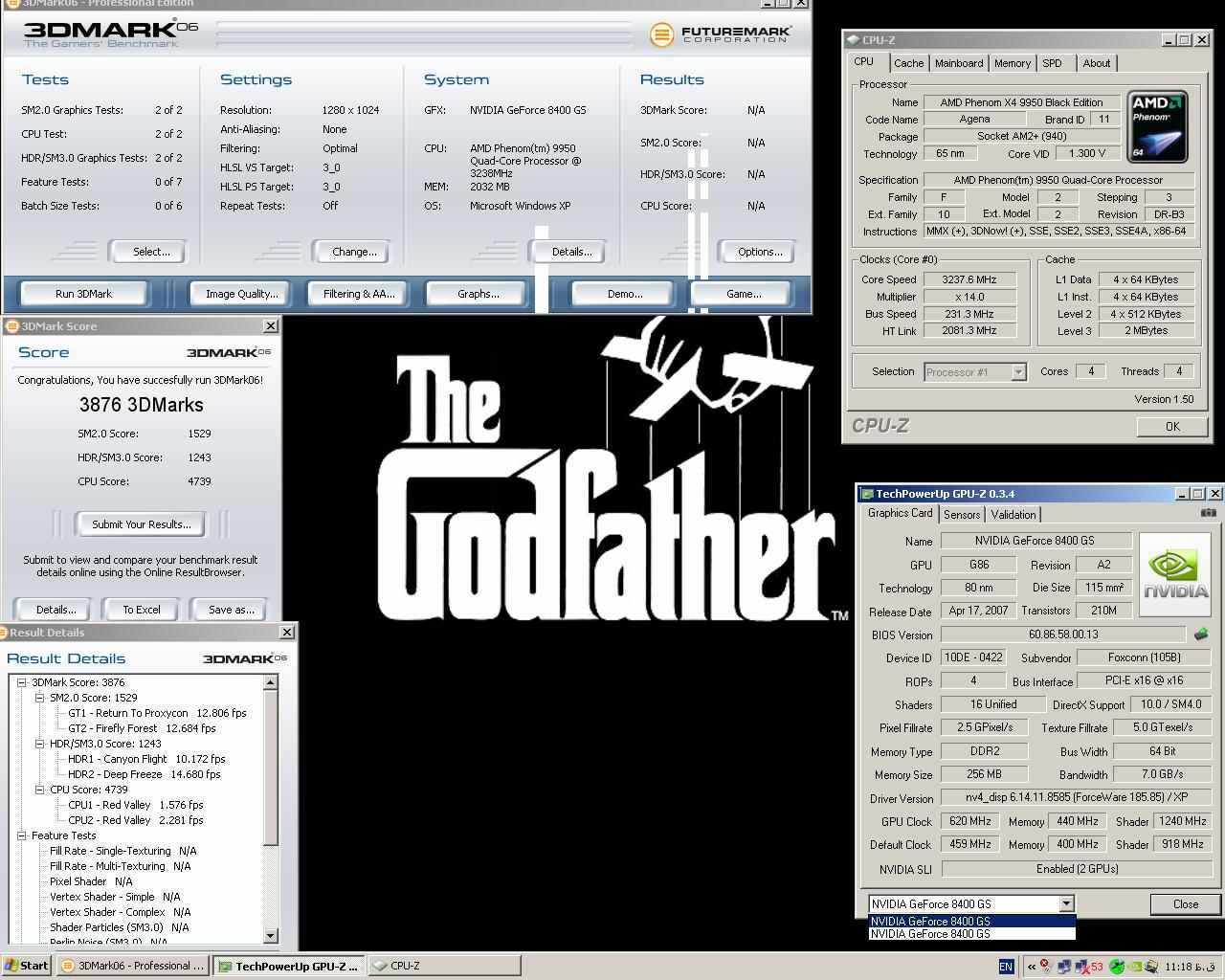Screen dimensions: 1225x980
Task: Click the red X security tray icon
Action: click(x=1046, y=967)
